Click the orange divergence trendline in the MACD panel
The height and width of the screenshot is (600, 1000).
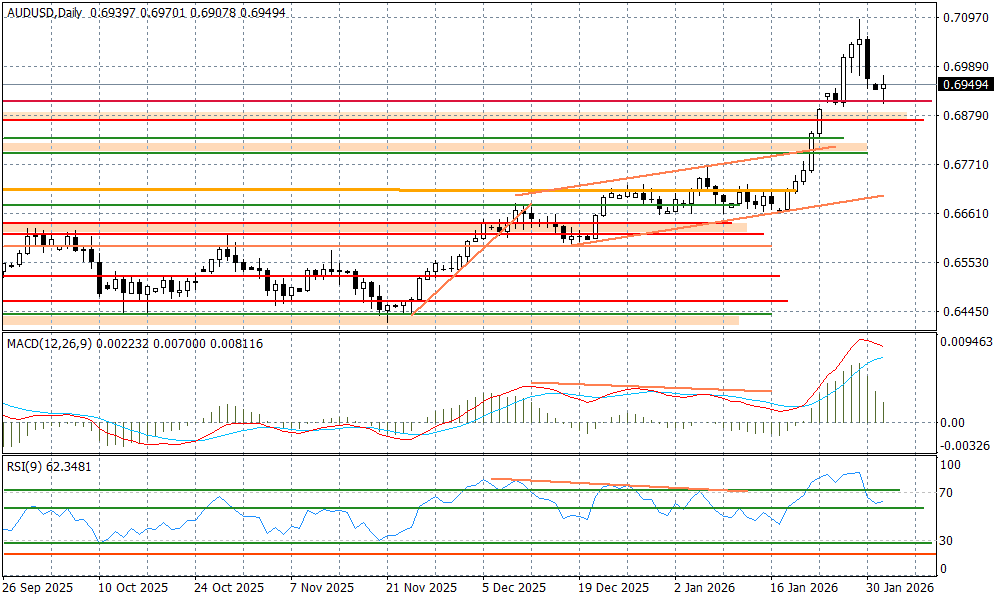pos(650,387)
